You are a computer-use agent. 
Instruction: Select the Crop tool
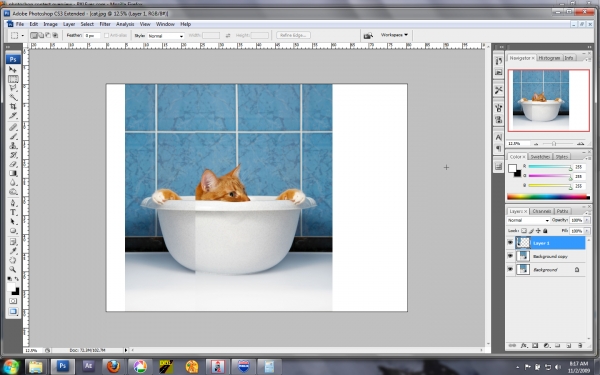coord(13,107)
